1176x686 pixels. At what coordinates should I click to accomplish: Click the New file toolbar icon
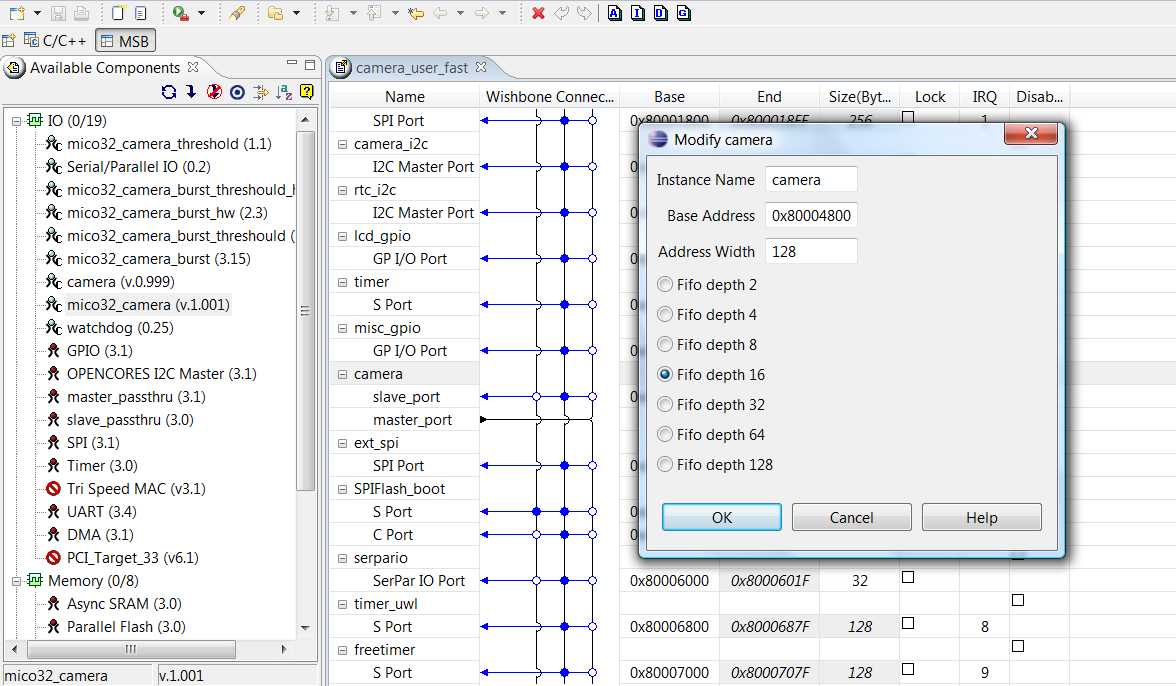(16, 13)
